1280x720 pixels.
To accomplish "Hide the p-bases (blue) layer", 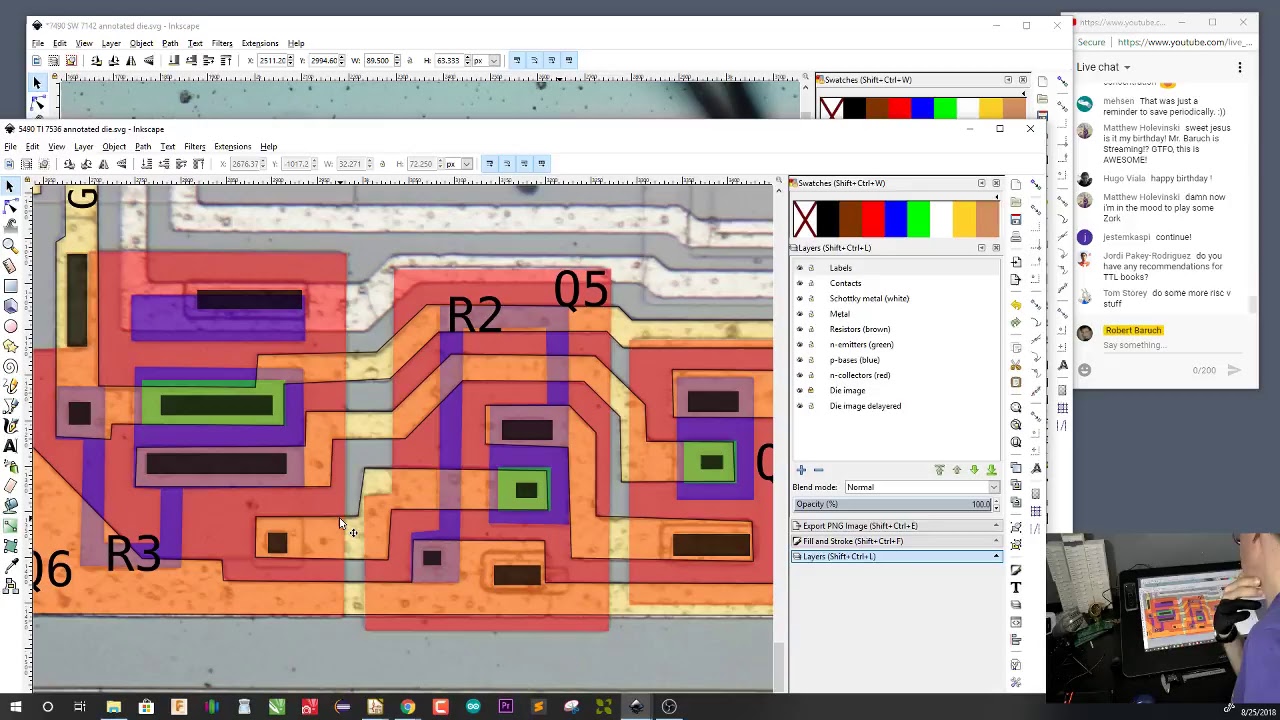I will pyautogui.click(x=799, y=360).
